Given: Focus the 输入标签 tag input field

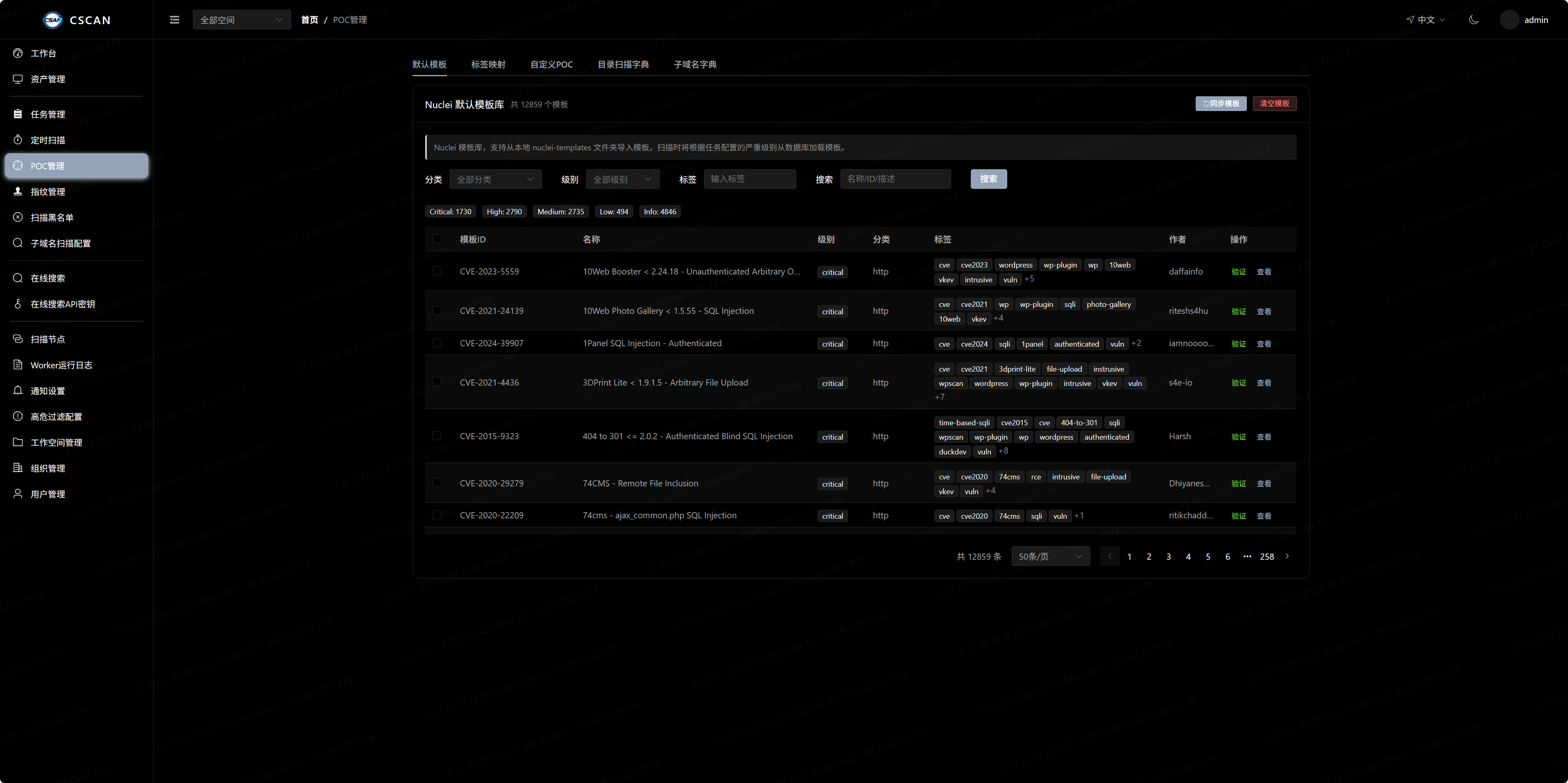Looking at the screenshot, I should click(750, 179).
